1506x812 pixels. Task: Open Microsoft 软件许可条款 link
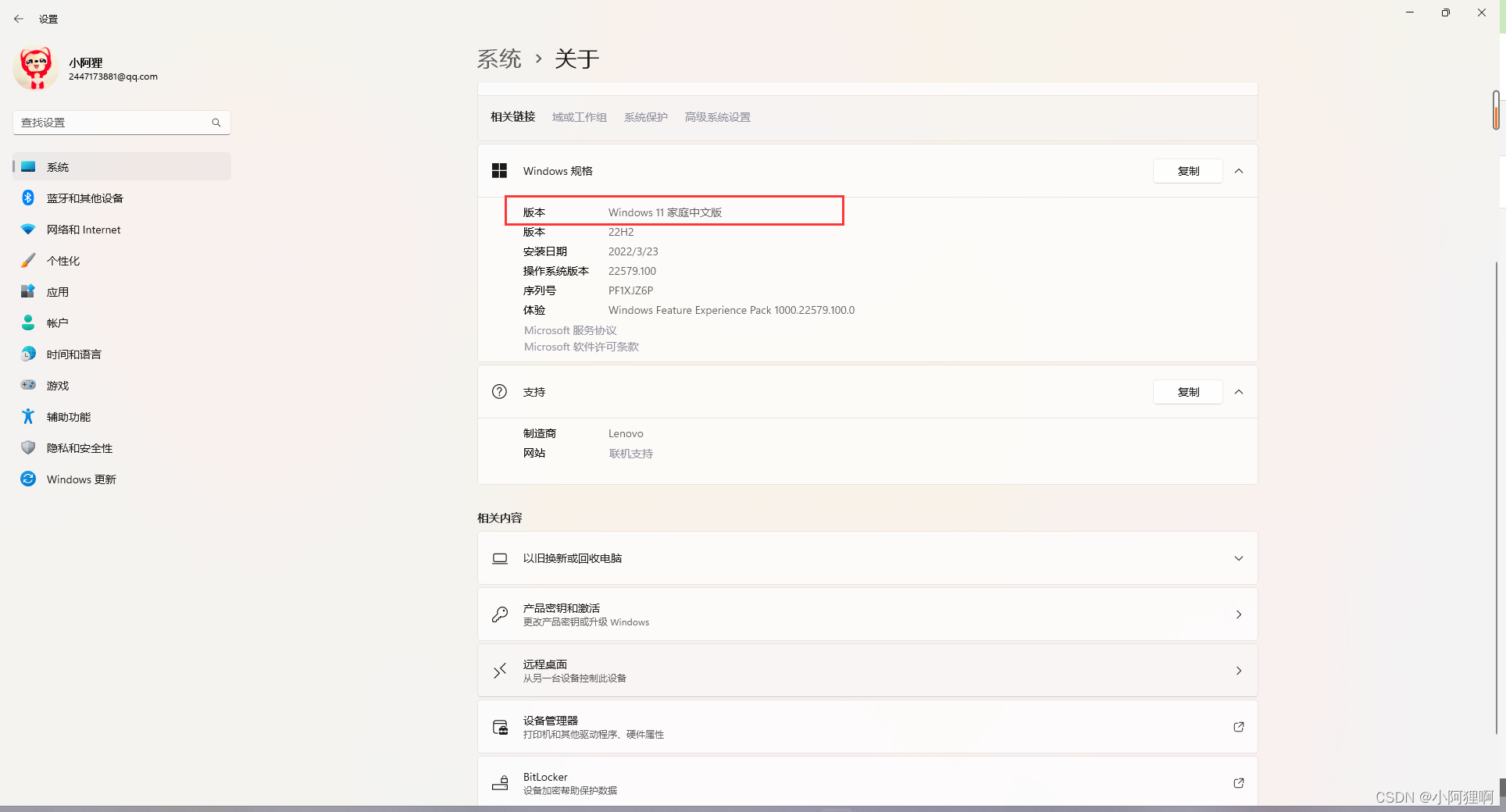[x=581, y=347]
